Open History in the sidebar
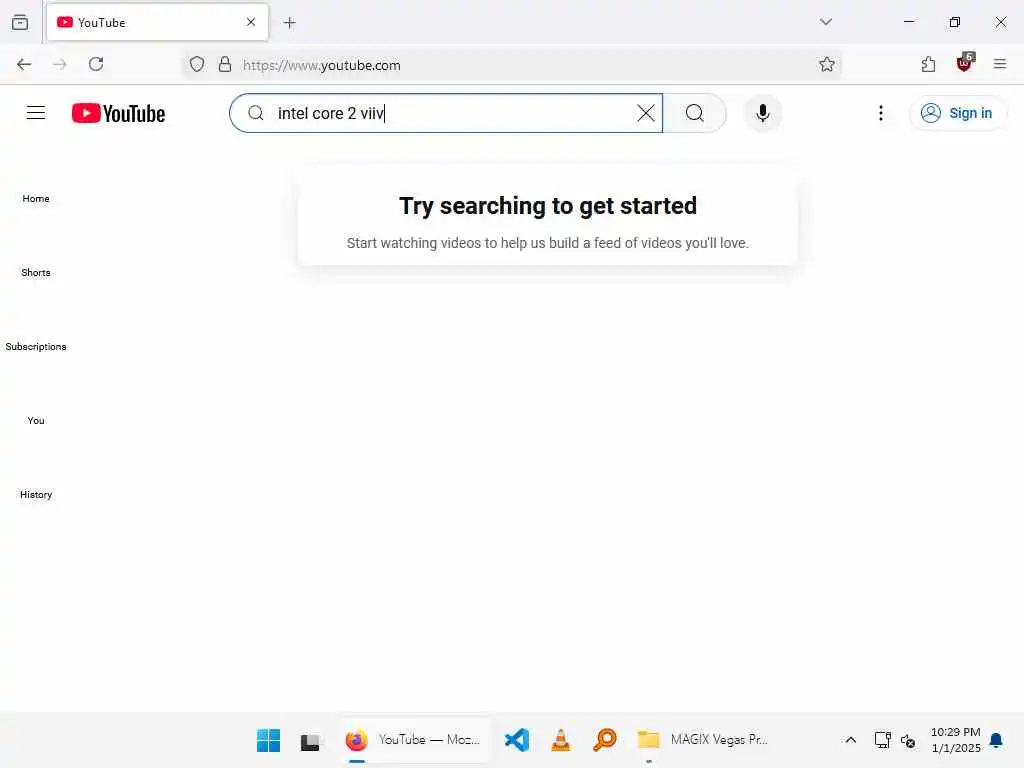1024x768 pixels. (36, 494)
